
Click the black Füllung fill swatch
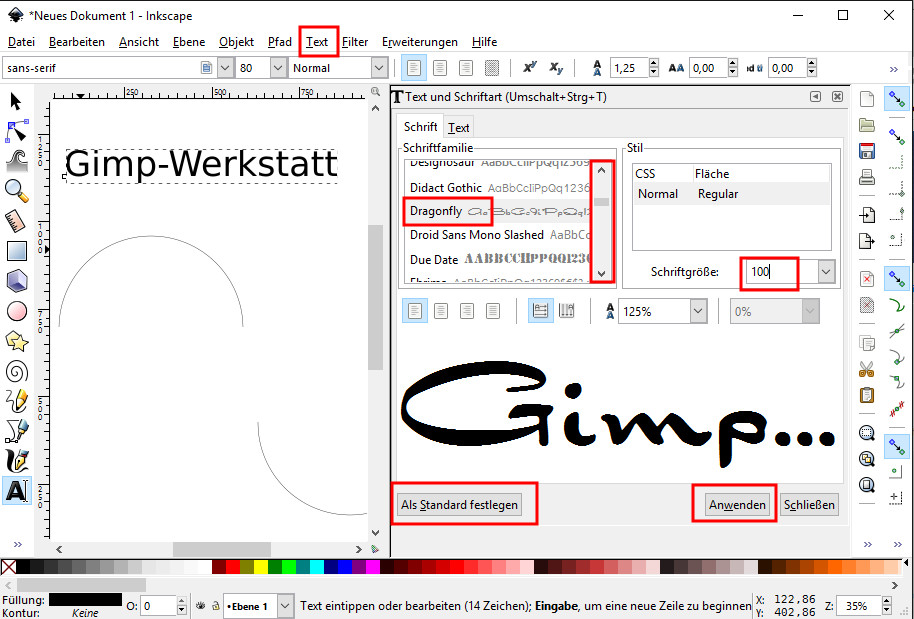click(x=85, y=599)
